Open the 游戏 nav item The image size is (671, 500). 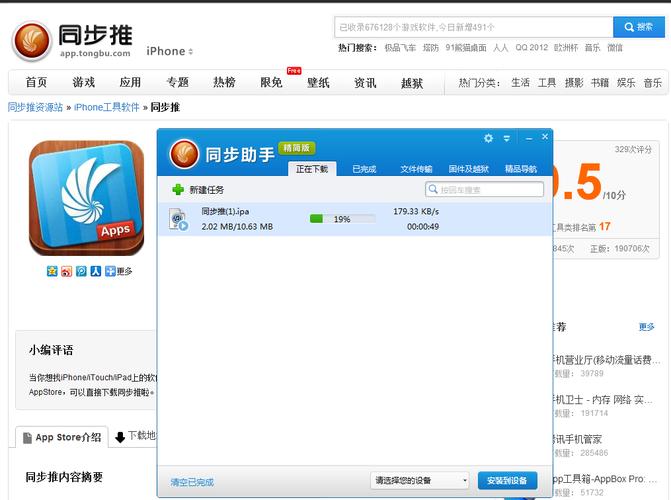click(x=83, y=82)
